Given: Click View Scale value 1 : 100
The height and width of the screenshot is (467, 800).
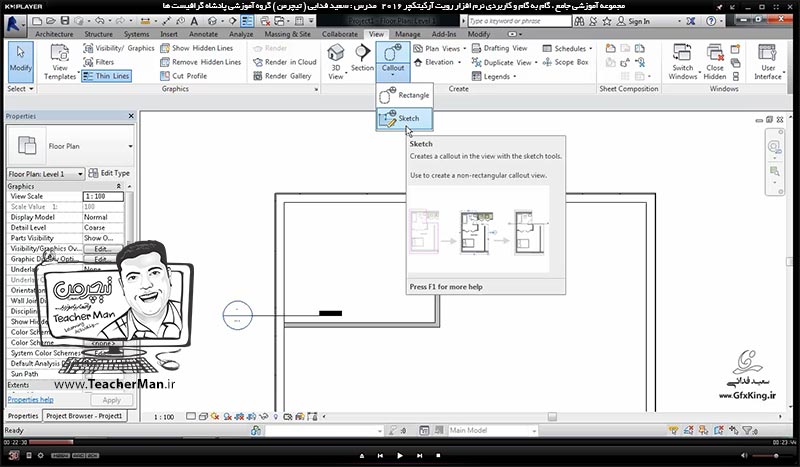Looking at the screenshot, I should [103, 196].
